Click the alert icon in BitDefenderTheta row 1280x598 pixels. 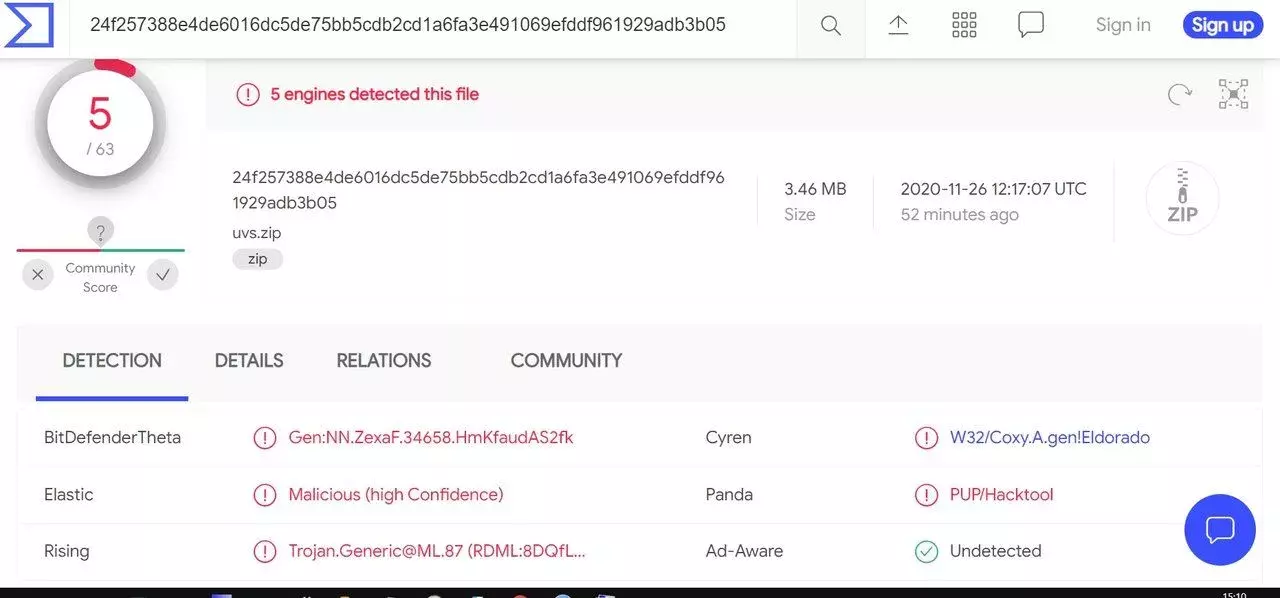[264, 437]
